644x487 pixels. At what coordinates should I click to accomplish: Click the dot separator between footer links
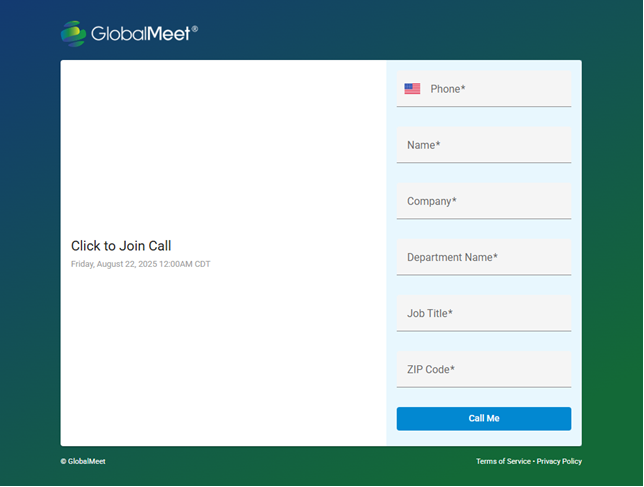click(x=534, y=461)
